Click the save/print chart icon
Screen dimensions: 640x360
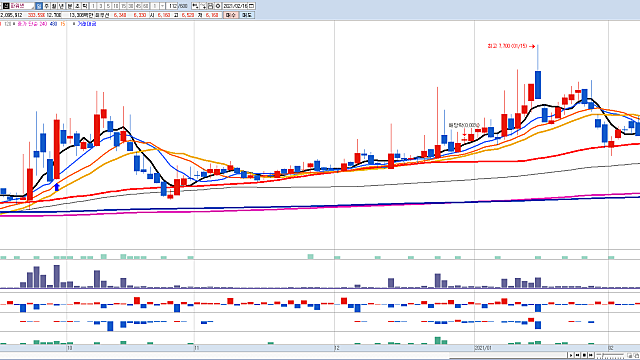coord(210,6)
